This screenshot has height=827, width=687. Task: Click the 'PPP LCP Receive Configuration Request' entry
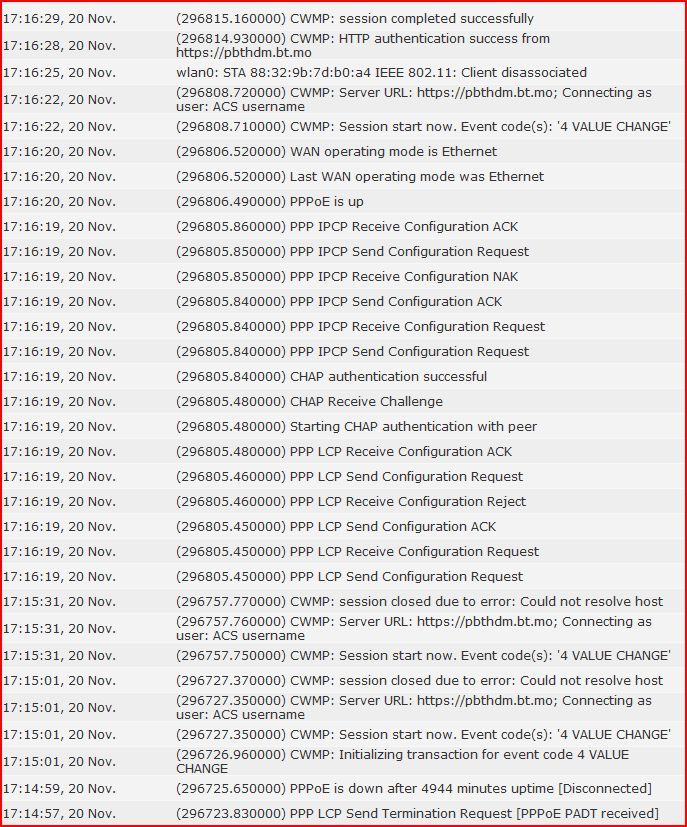tap(343, 551)
